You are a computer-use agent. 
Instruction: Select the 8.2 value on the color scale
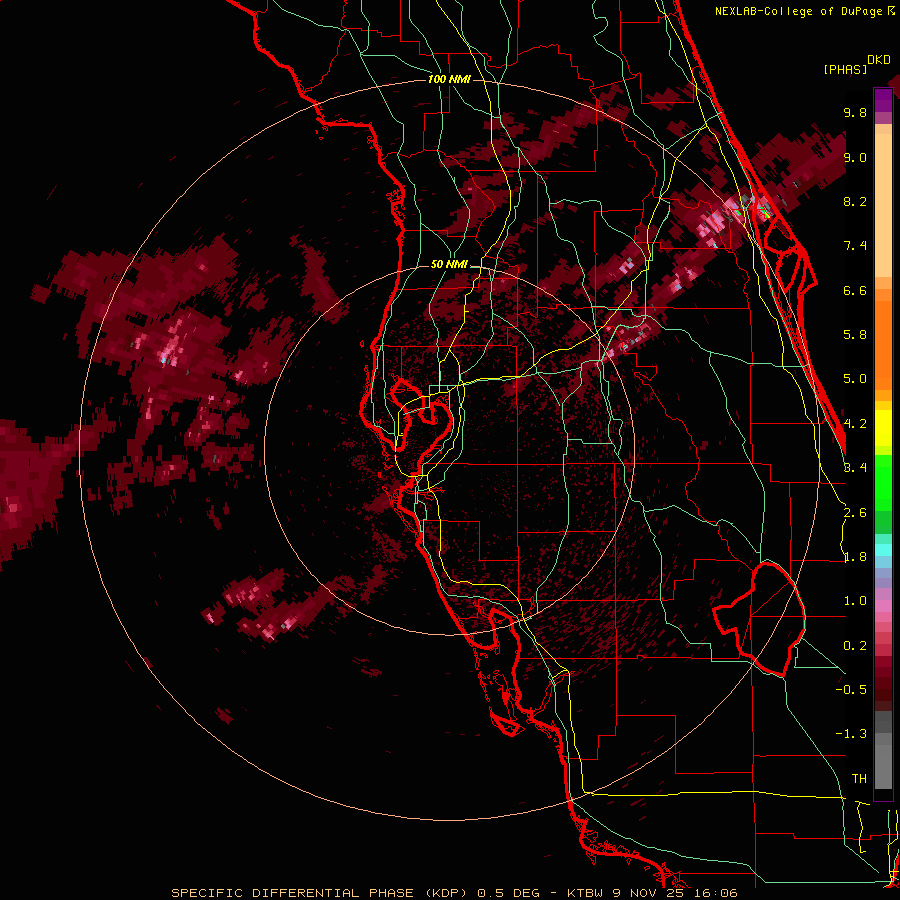855,201
